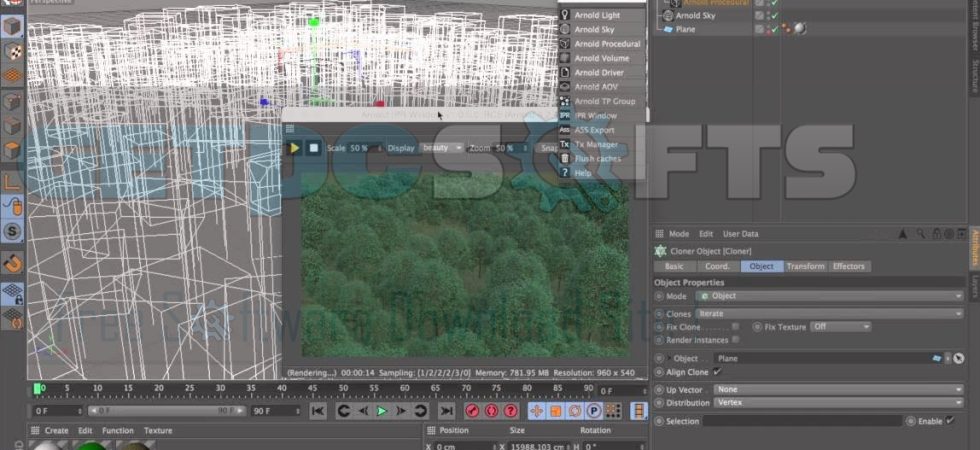Start IPR render with yellow play button
The width and height of the screenshot is (980, 450).
[x=294, y=148]
